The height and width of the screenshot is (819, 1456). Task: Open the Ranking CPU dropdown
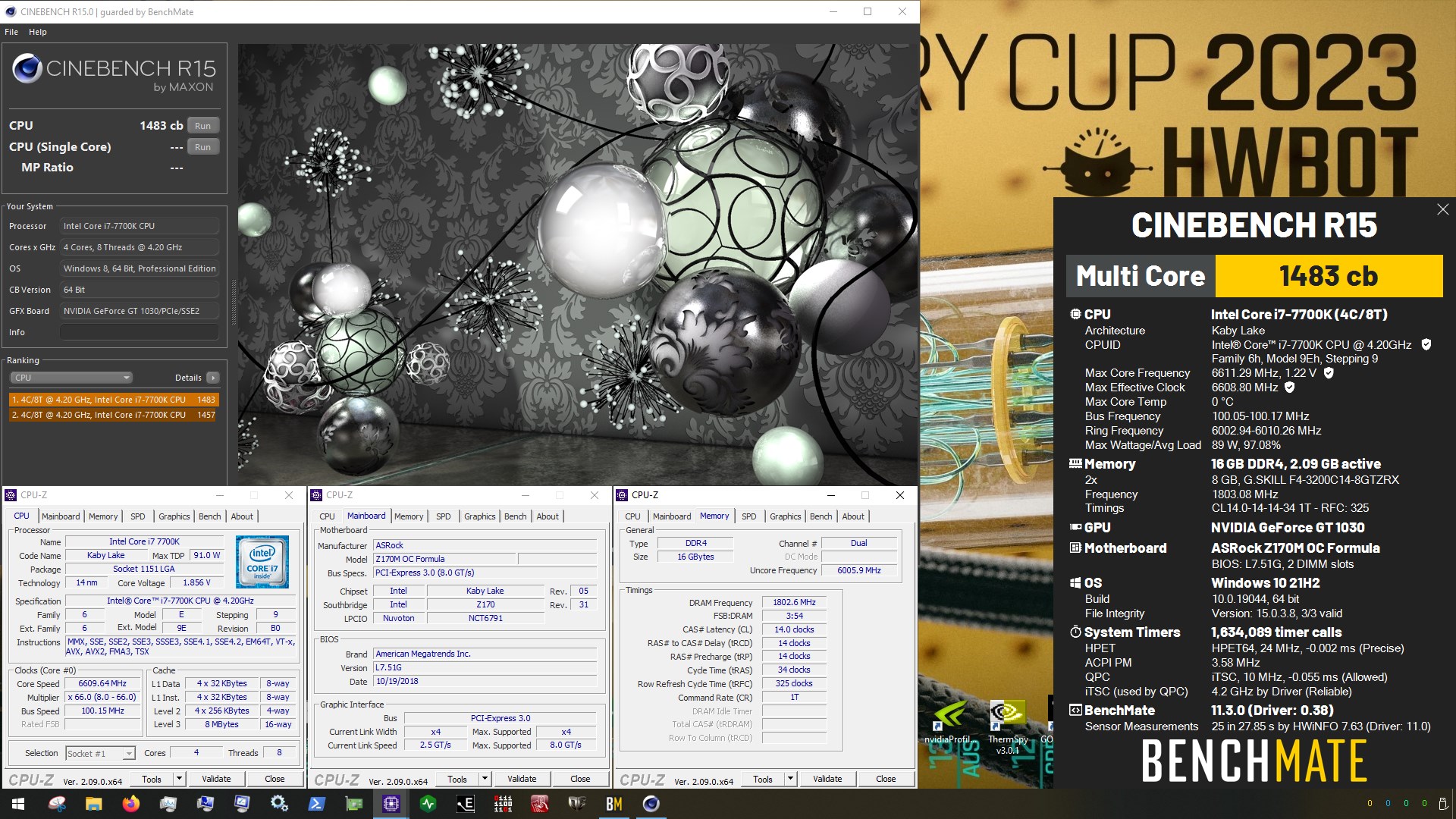pyautogui.click(x=71, y=378)
